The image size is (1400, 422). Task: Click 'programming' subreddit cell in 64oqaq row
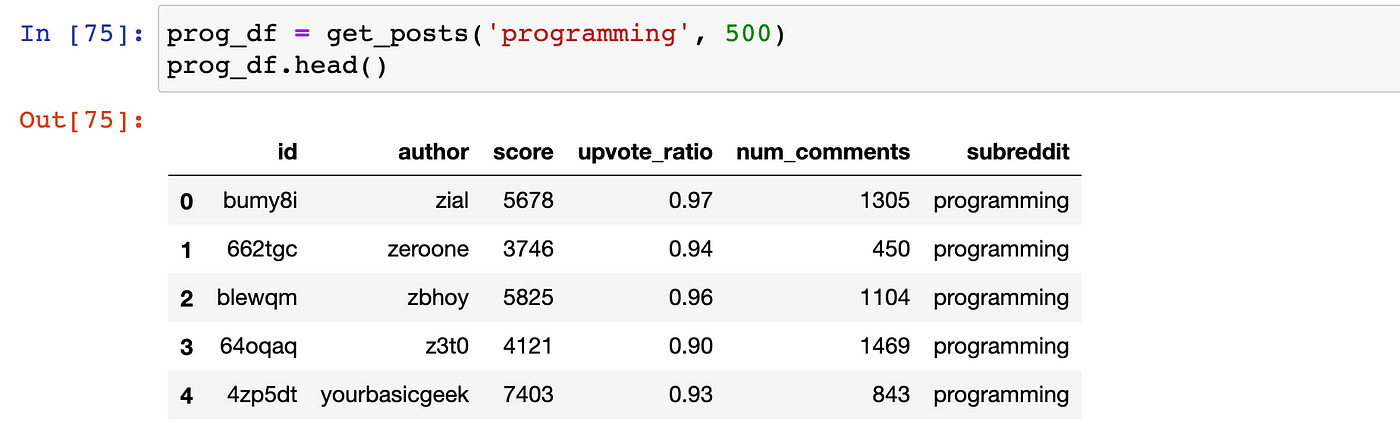click(x=1001, y=348)
